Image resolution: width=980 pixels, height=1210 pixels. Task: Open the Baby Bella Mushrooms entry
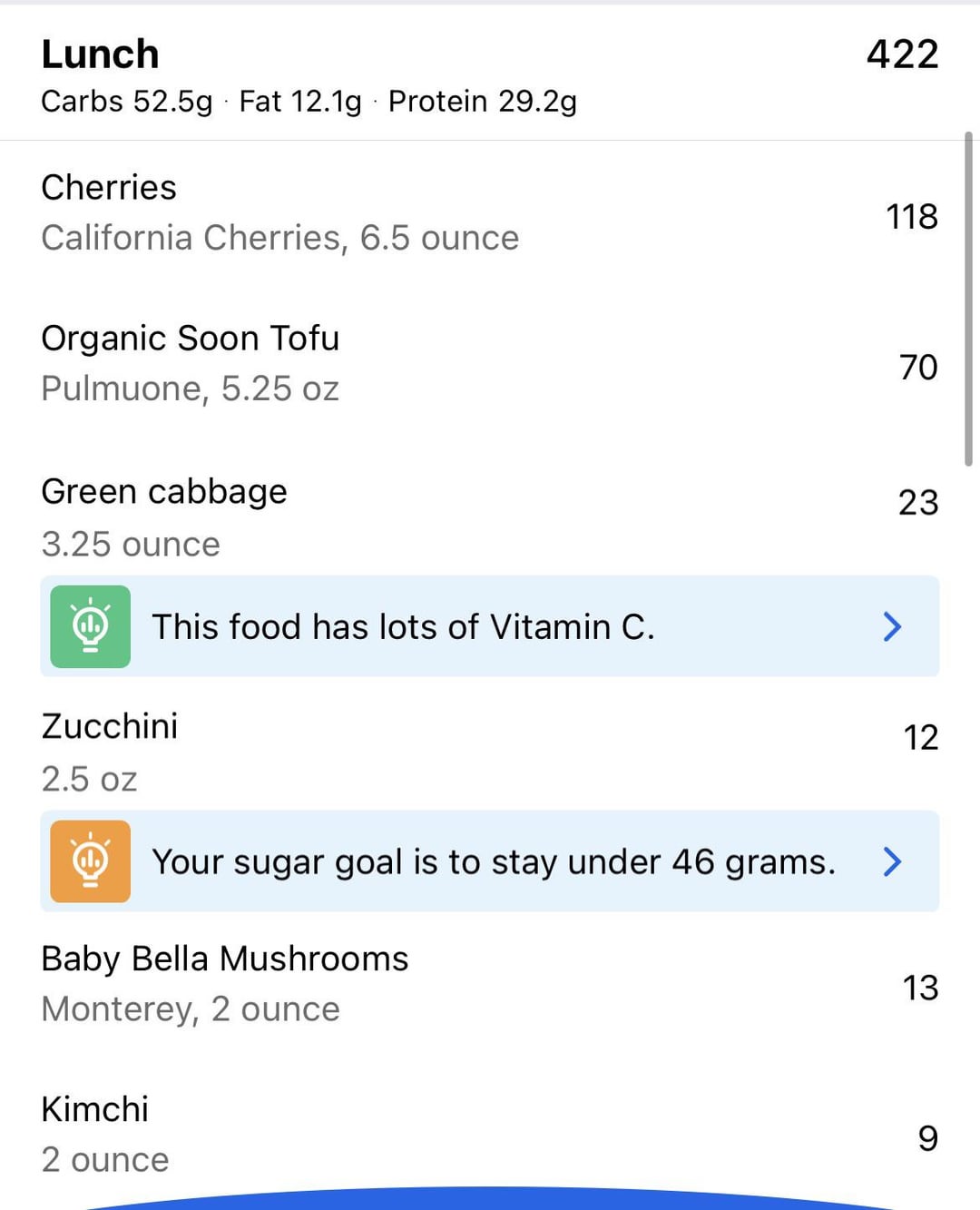(225, 959)
